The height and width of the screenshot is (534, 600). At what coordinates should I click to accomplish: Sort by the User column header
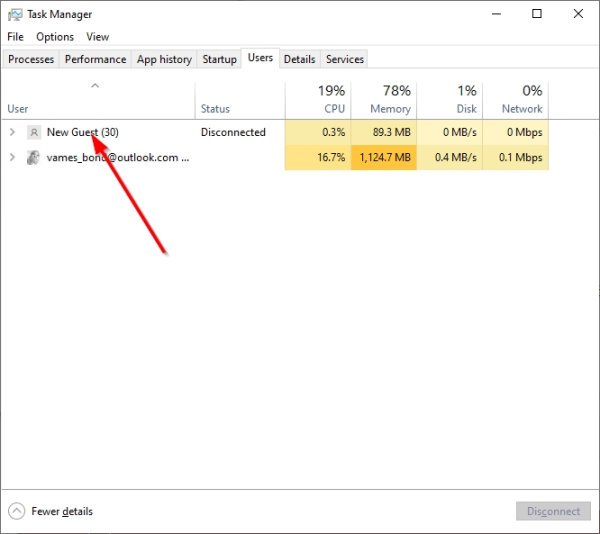point(98,100)
